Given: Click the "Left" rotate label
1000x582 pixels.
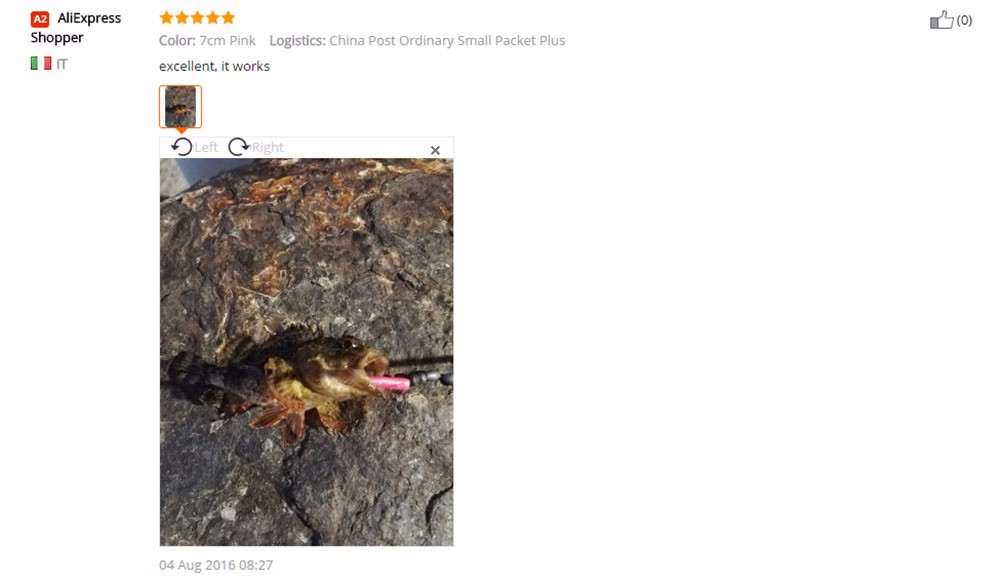Looking at the screenshot, I should point(206,148).
